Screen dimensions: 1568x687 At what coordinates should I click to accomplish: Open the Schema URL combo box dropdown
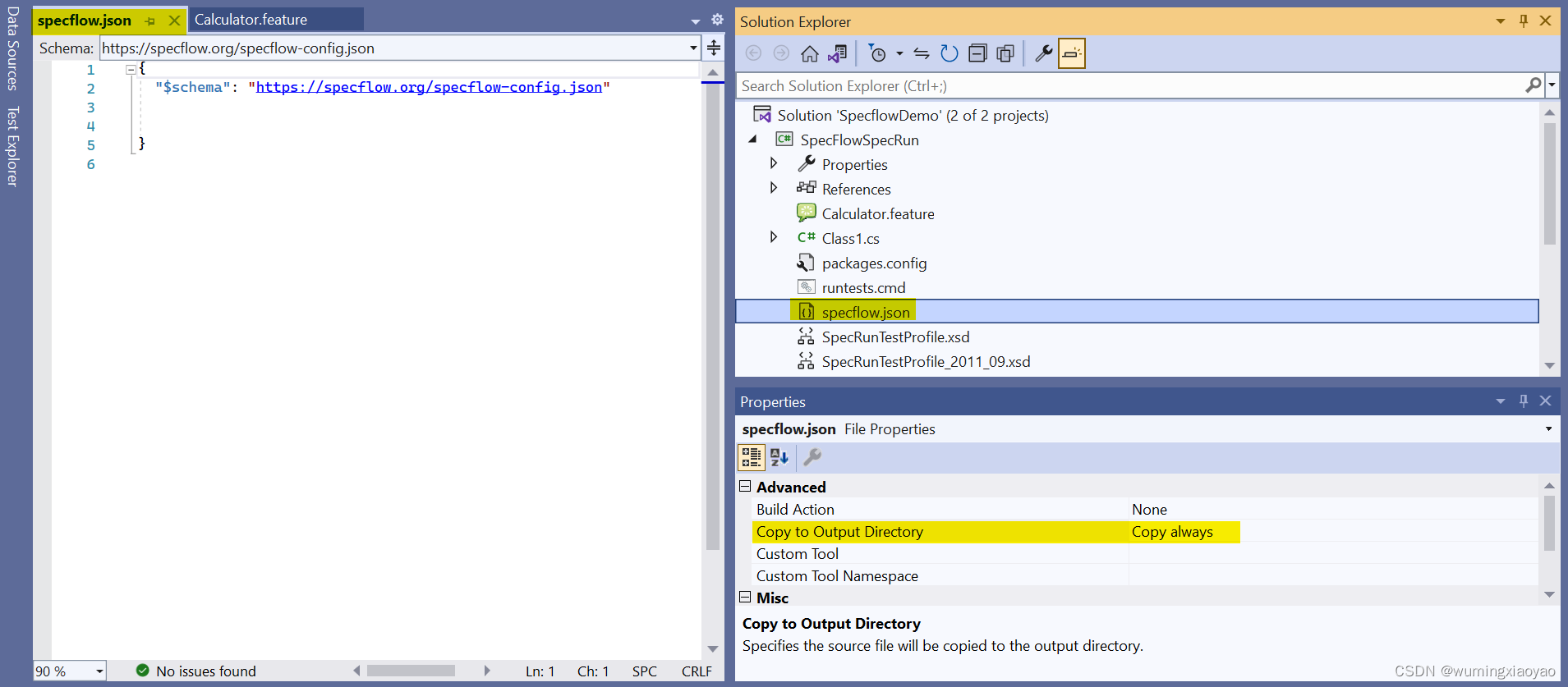693,48
